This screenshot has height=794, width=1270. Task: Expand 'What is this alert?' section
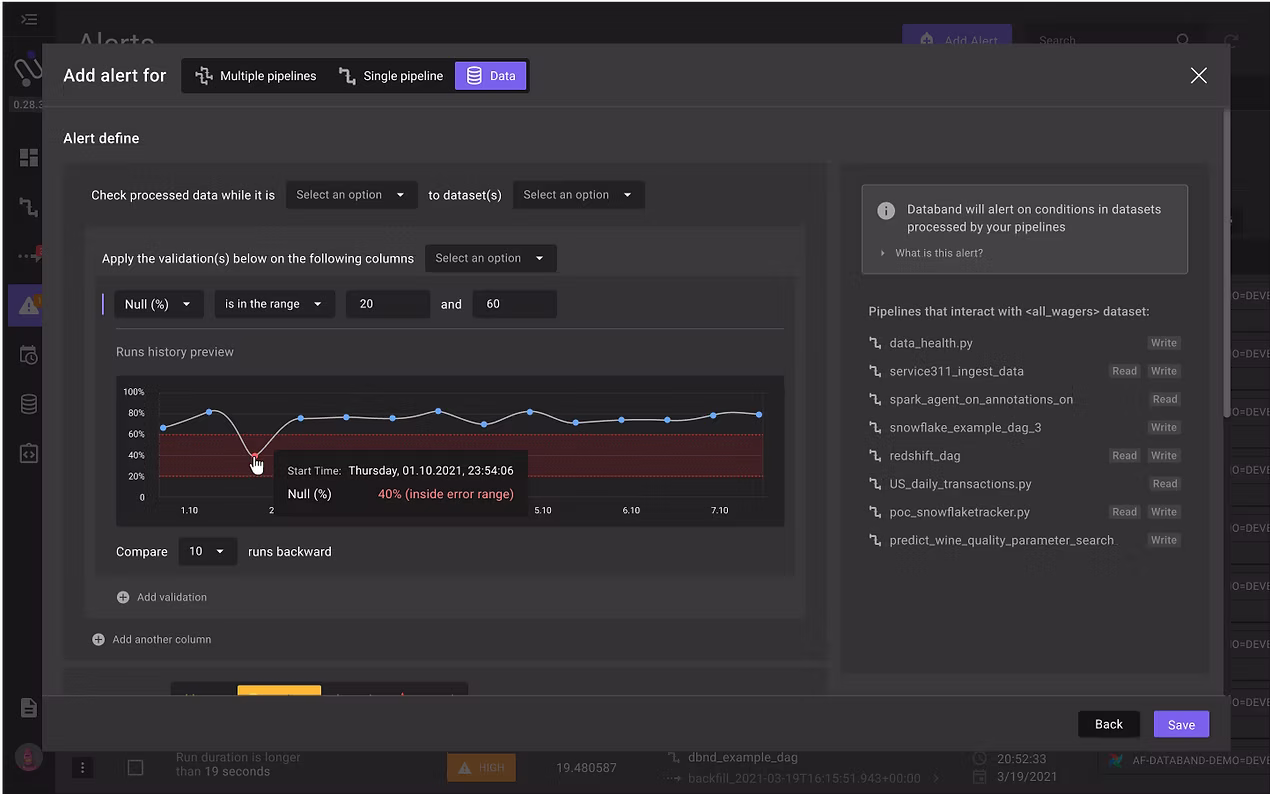pyautogui.click(x=932, y=253)
